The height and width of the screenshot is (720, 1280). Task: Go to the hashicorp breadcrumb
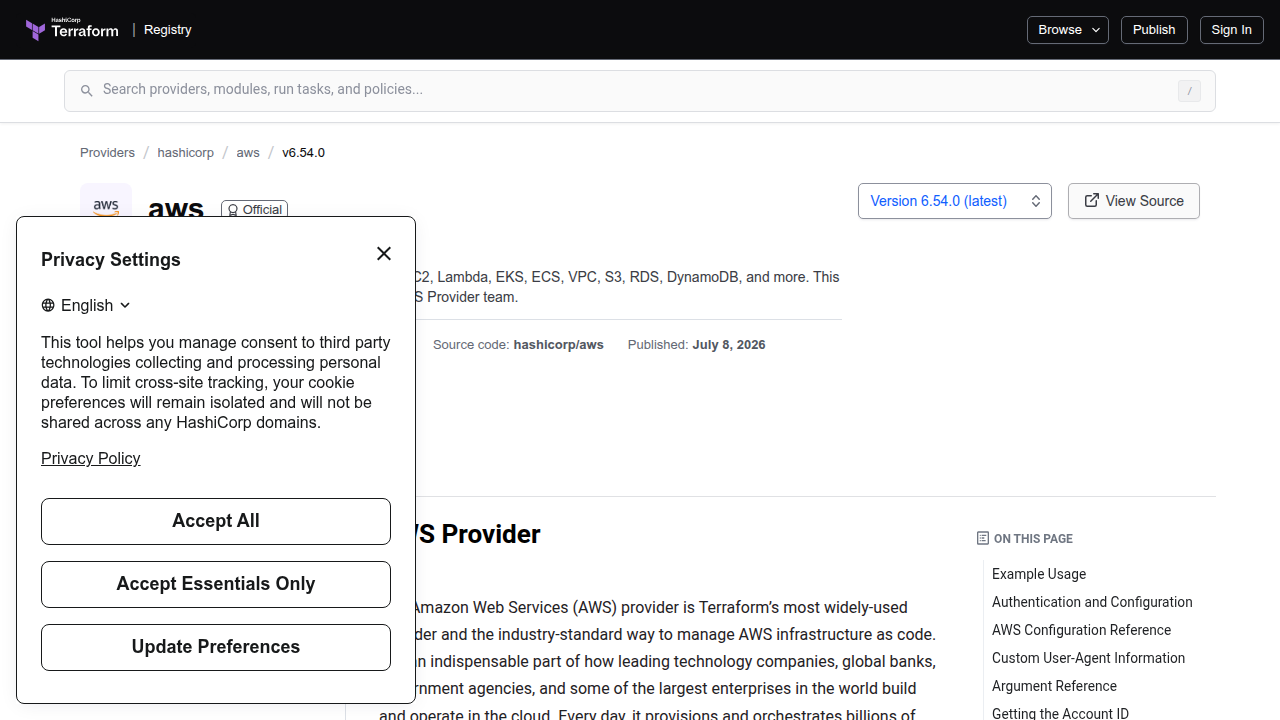click(185, 153)
